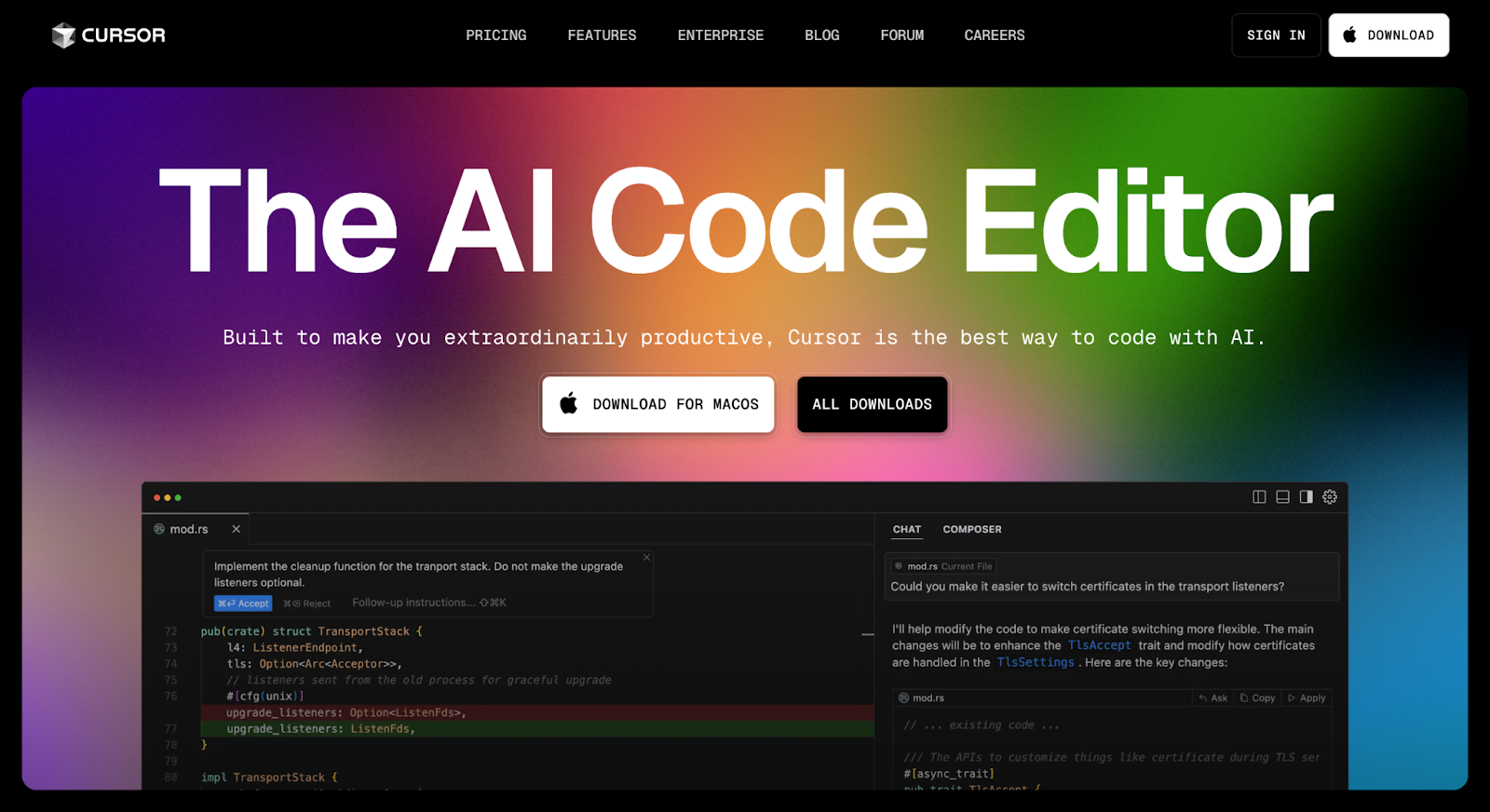Apply the chat code block
Image resolution: width=1490 pixels, height=812 pixels.
coord(1307,697)
